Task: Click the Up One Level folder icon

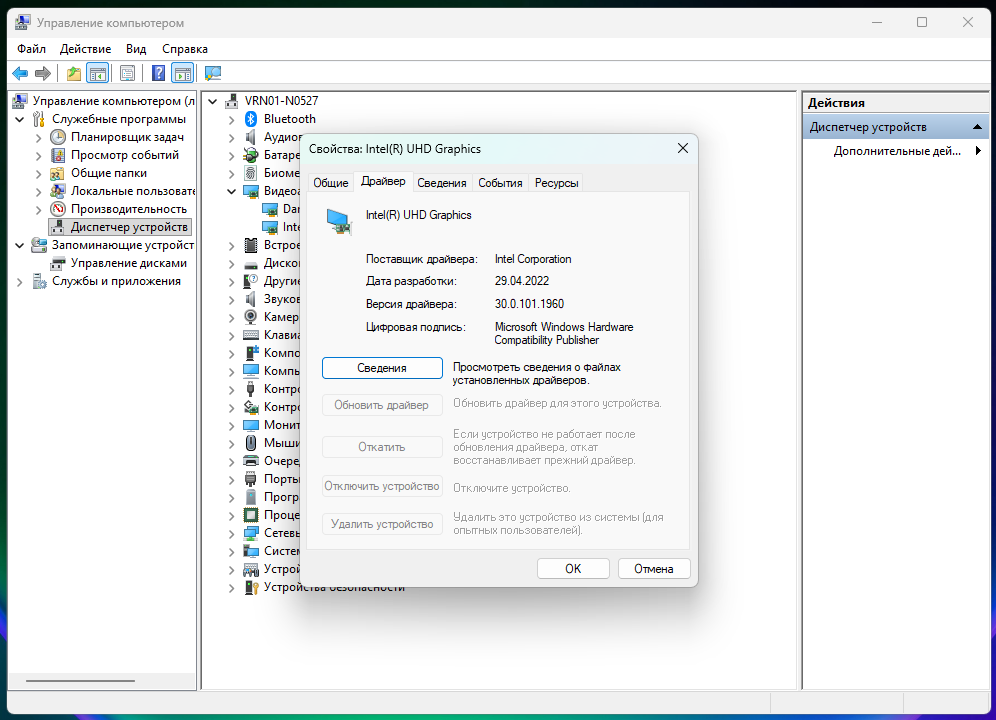Action: 74,74
